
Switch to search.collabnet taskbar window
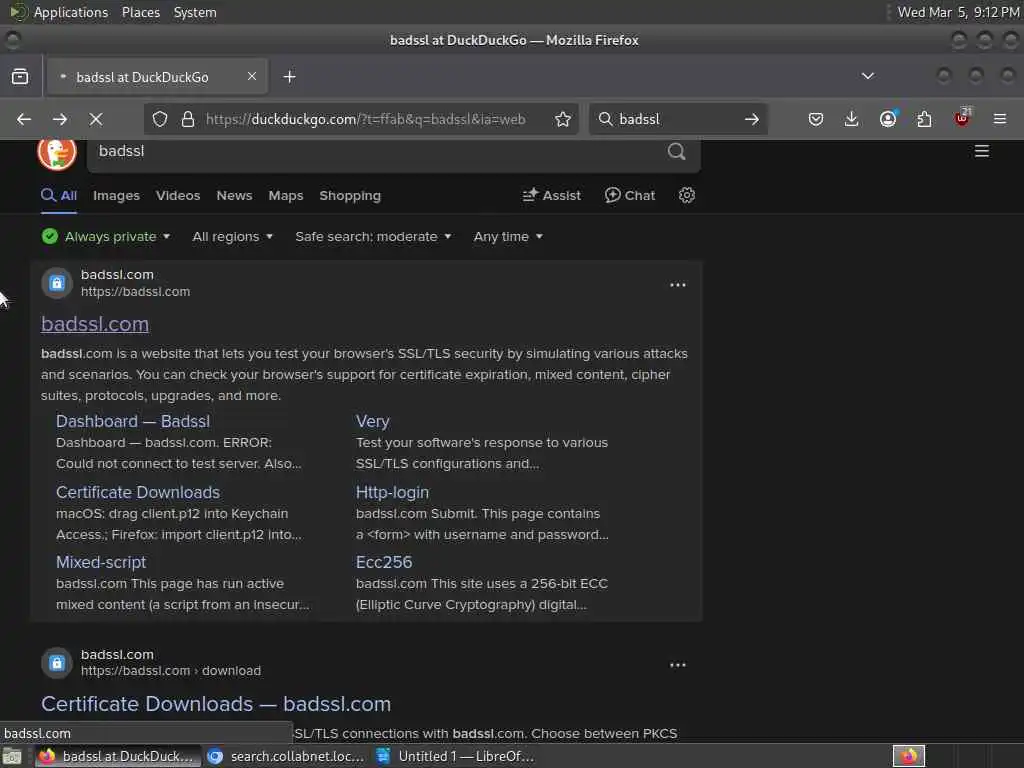(286, 756)
